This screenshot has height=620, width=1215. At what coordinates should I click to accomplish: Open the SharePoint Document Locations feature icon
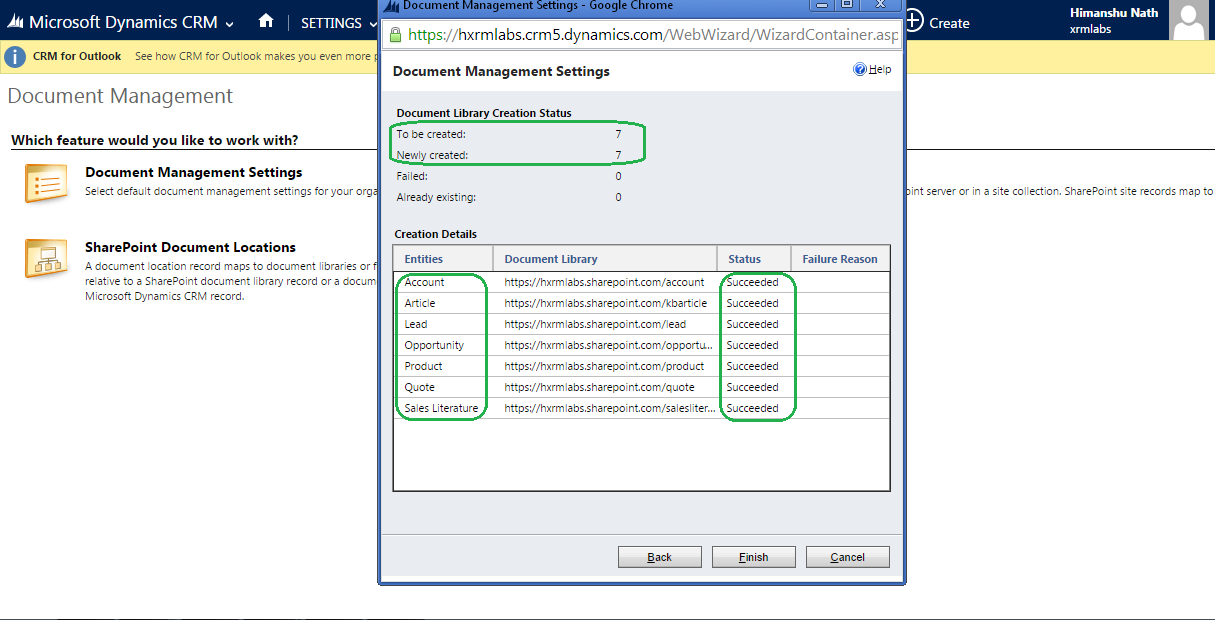point(46,258)
